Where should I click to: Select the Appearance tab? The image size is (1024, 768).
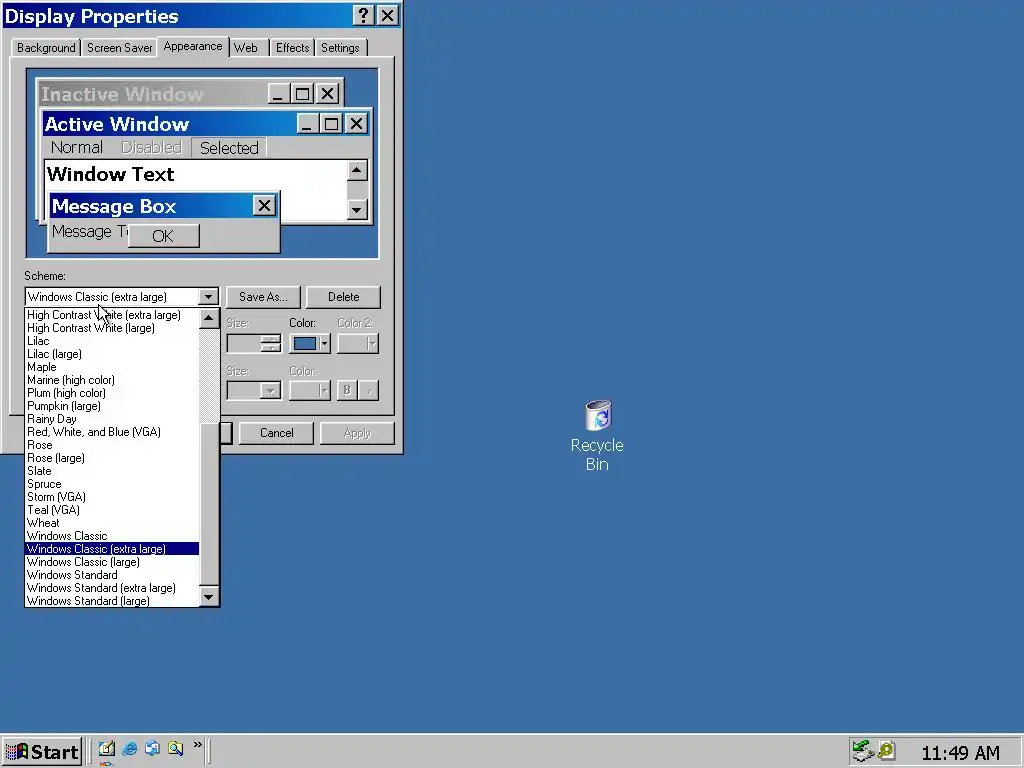click(x=193, y=46)
